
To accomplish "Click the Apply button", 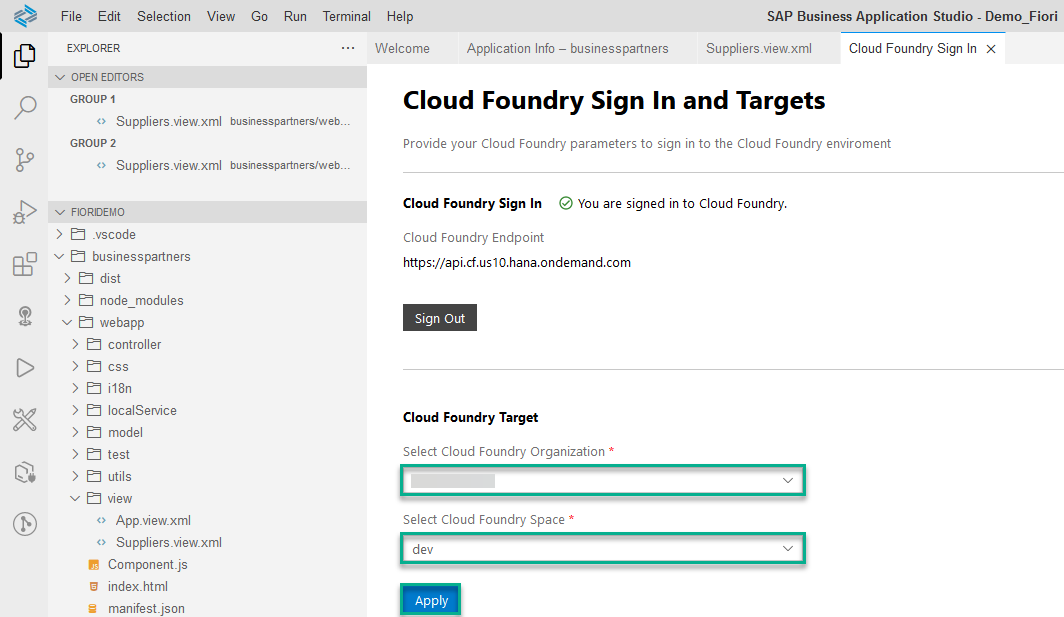I will [431, 600].
